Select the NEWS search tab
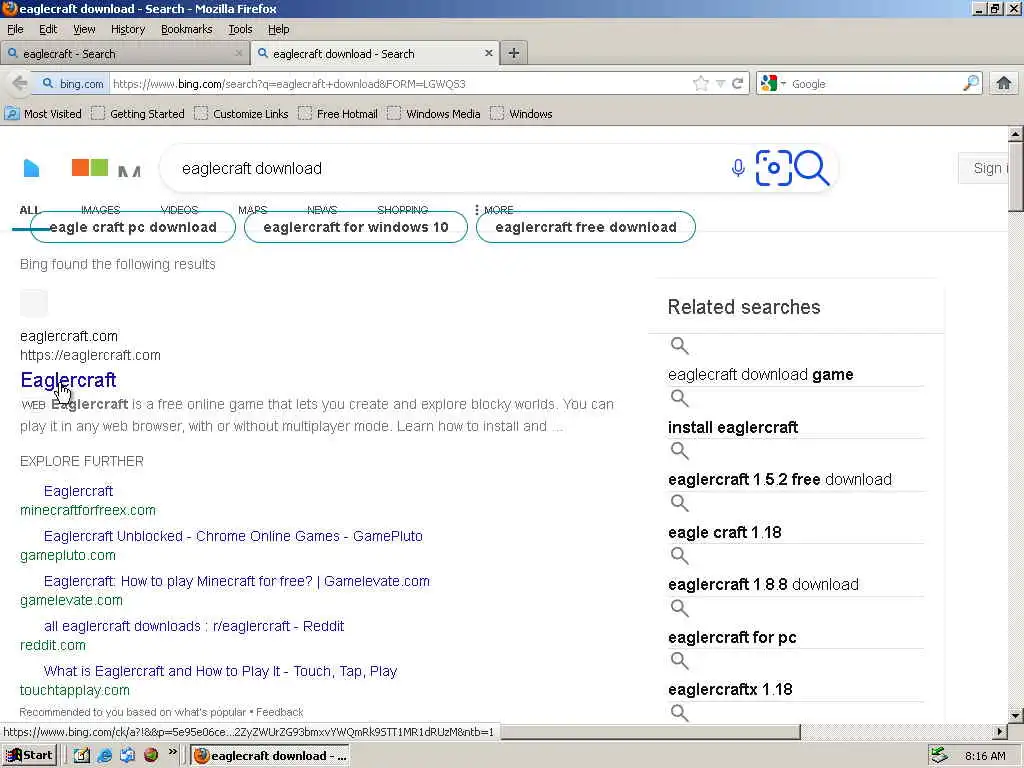This screenshot has height=768, width=1024. point(322,210)
